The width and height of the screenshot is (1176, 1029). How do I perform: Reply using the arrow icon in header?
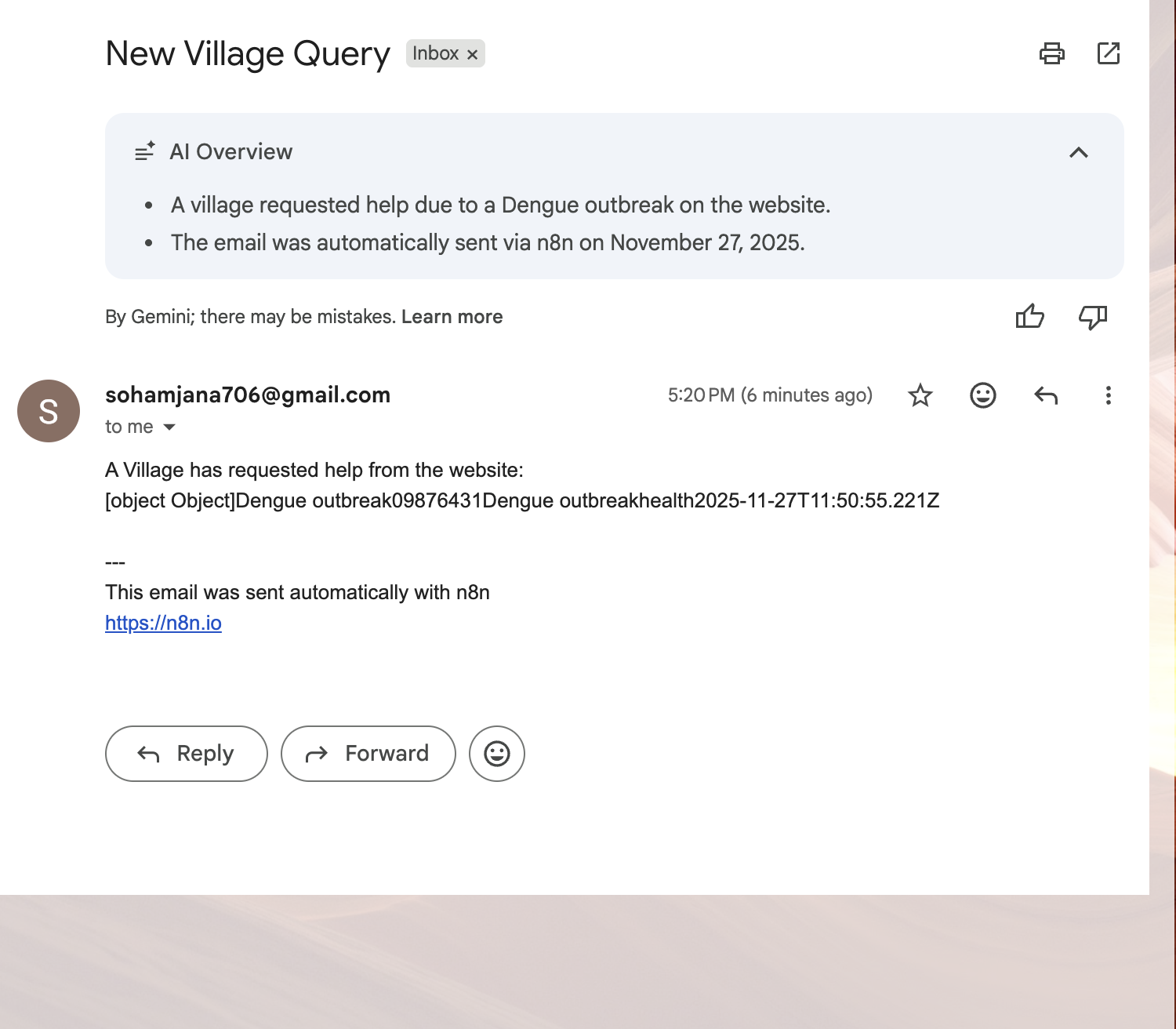coord(1046,395)
